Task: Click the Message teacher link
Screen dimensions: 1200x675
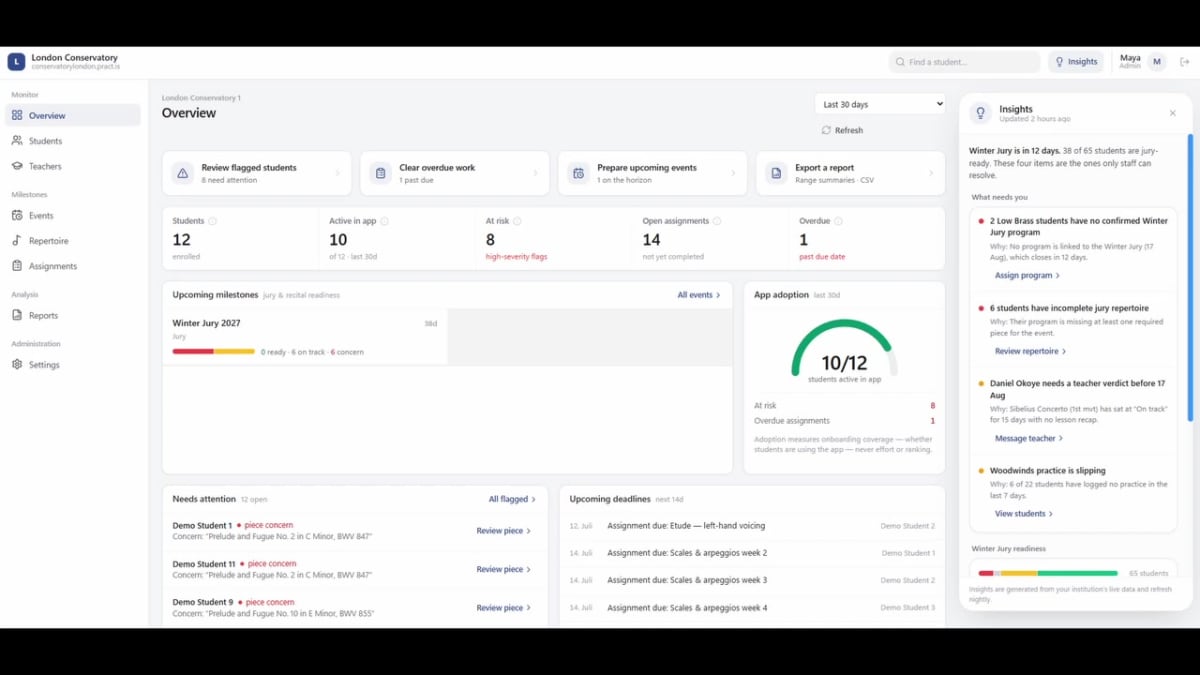Action: tap(1028, 438)
